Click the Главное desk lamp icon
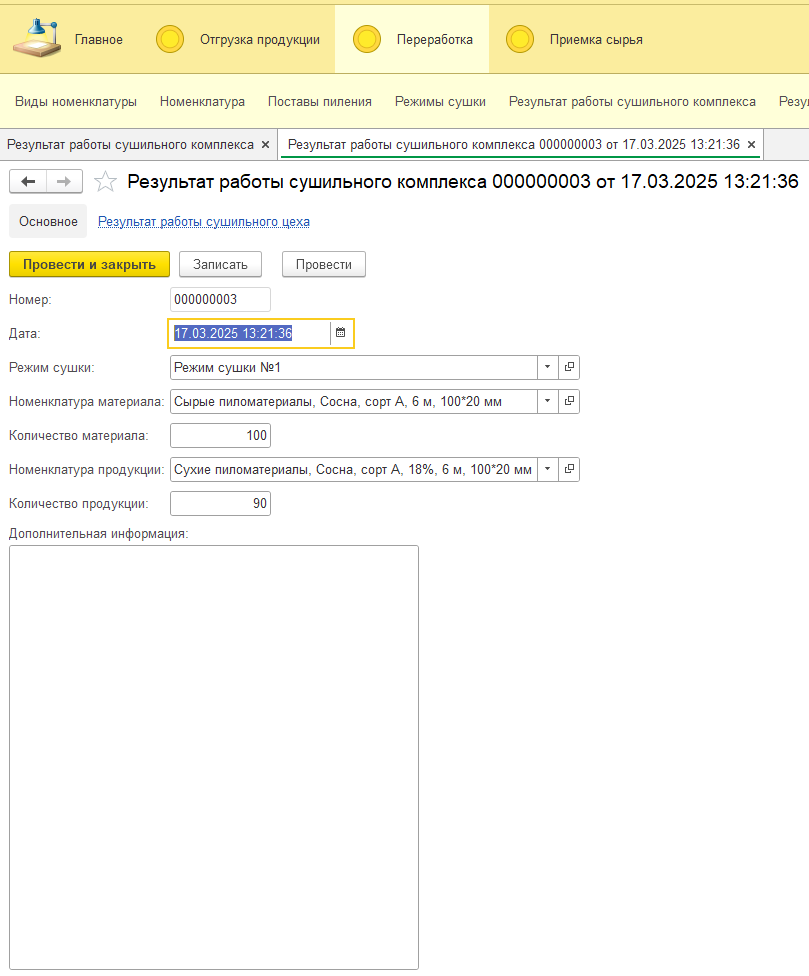The height and width of the screenshot is (976, 809). click(x=36, y=39)
